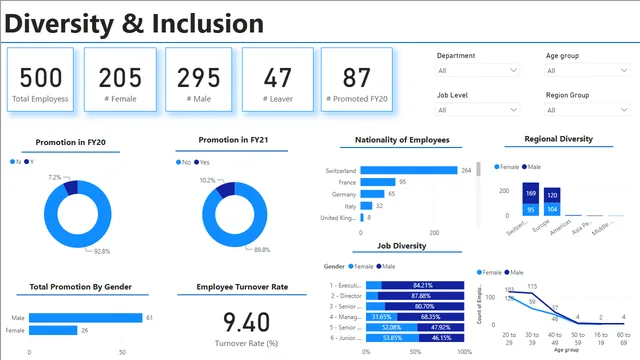Screen dimensions: 640x360
Task: Select the 205 # Female card
Action: click(120, 79)
